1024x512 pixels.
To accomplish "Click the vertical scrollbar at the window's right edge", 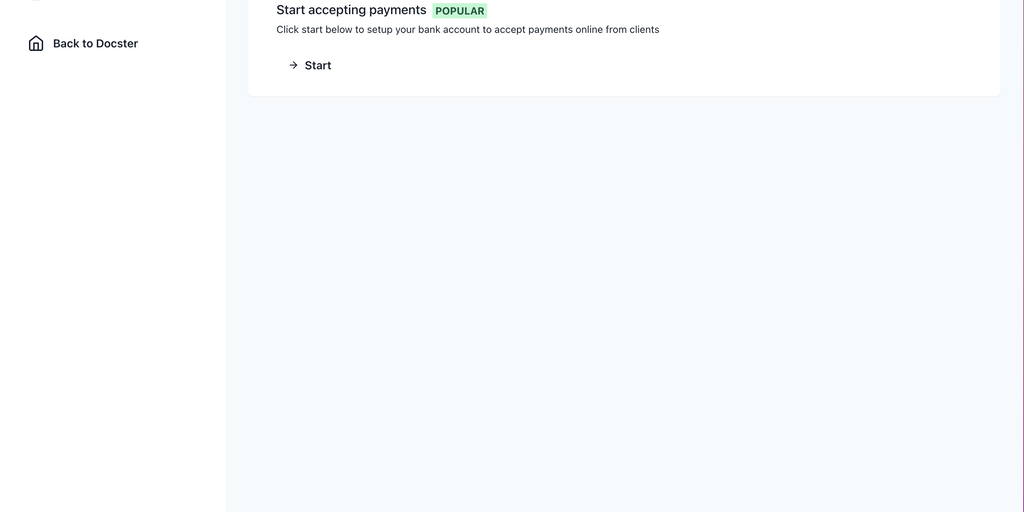I will 1022,256.
